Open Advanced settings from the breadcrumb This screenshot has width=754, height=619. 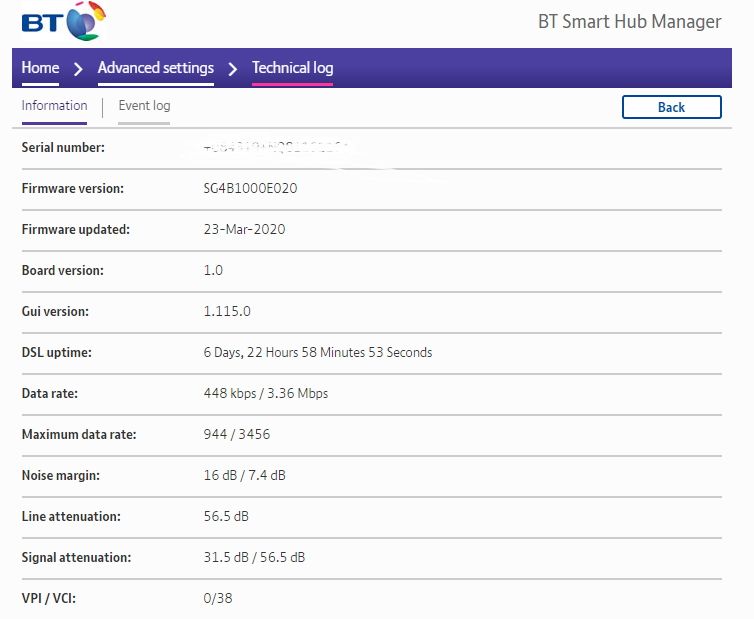tap(155, 68)
